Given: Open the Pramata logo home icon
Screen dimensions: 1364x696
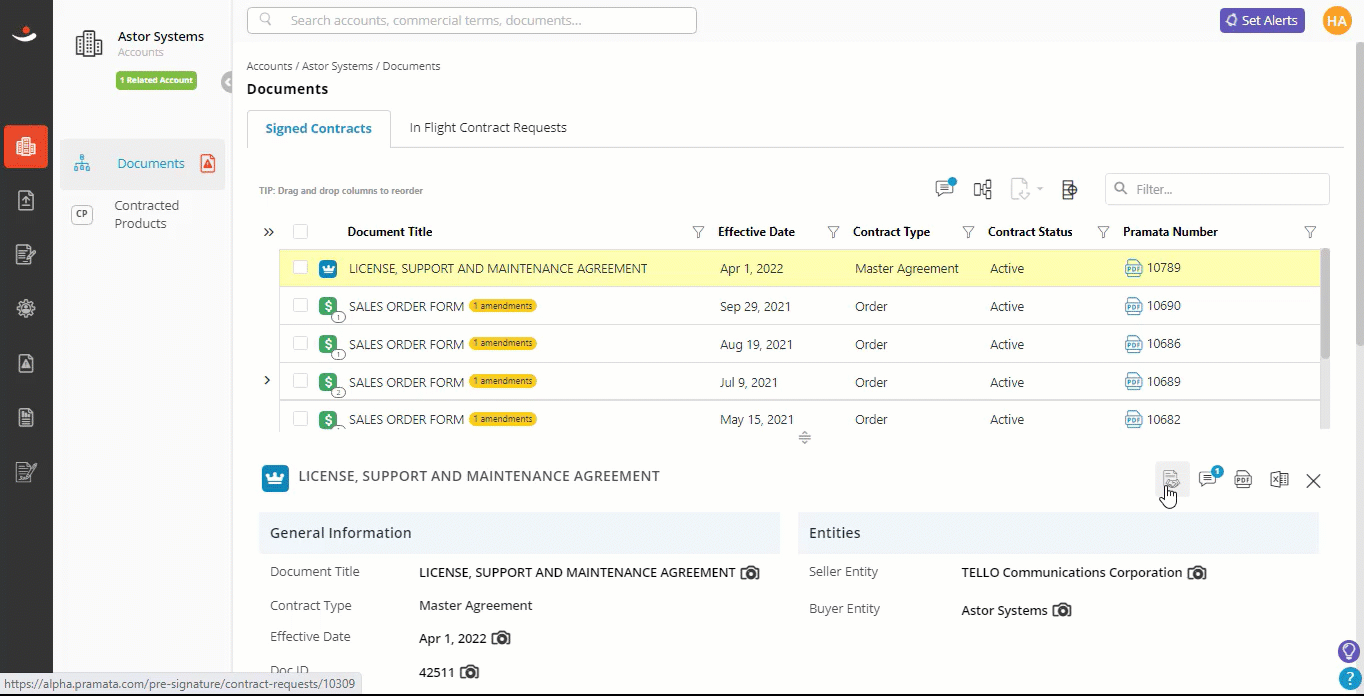Looking at the screenshot, I should pyautogui.click(x=25, y=34).
